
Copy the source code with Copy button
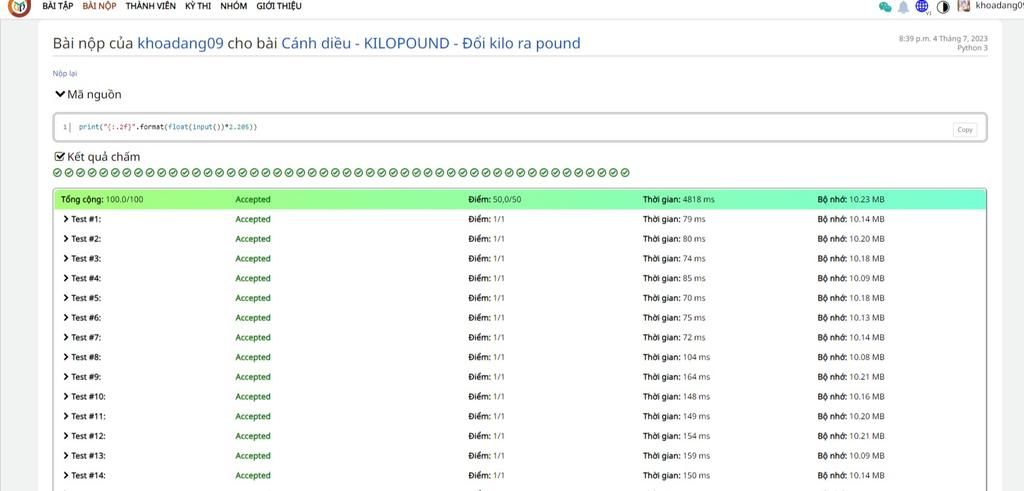pos(965,129)
